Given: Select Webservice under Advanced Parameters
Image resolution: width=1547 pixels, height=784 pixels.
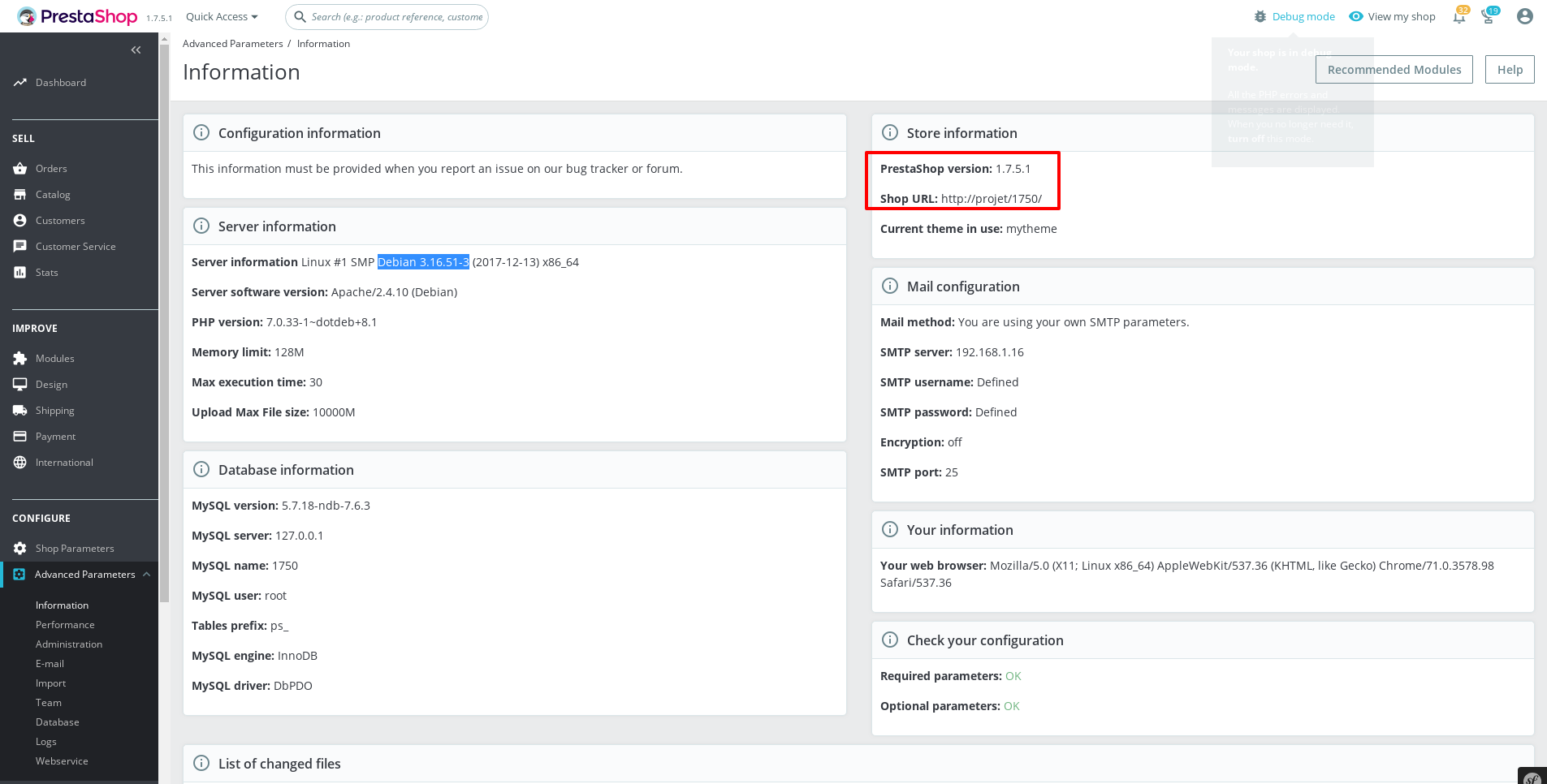Looking at the screenshot, I should point(62,761).
